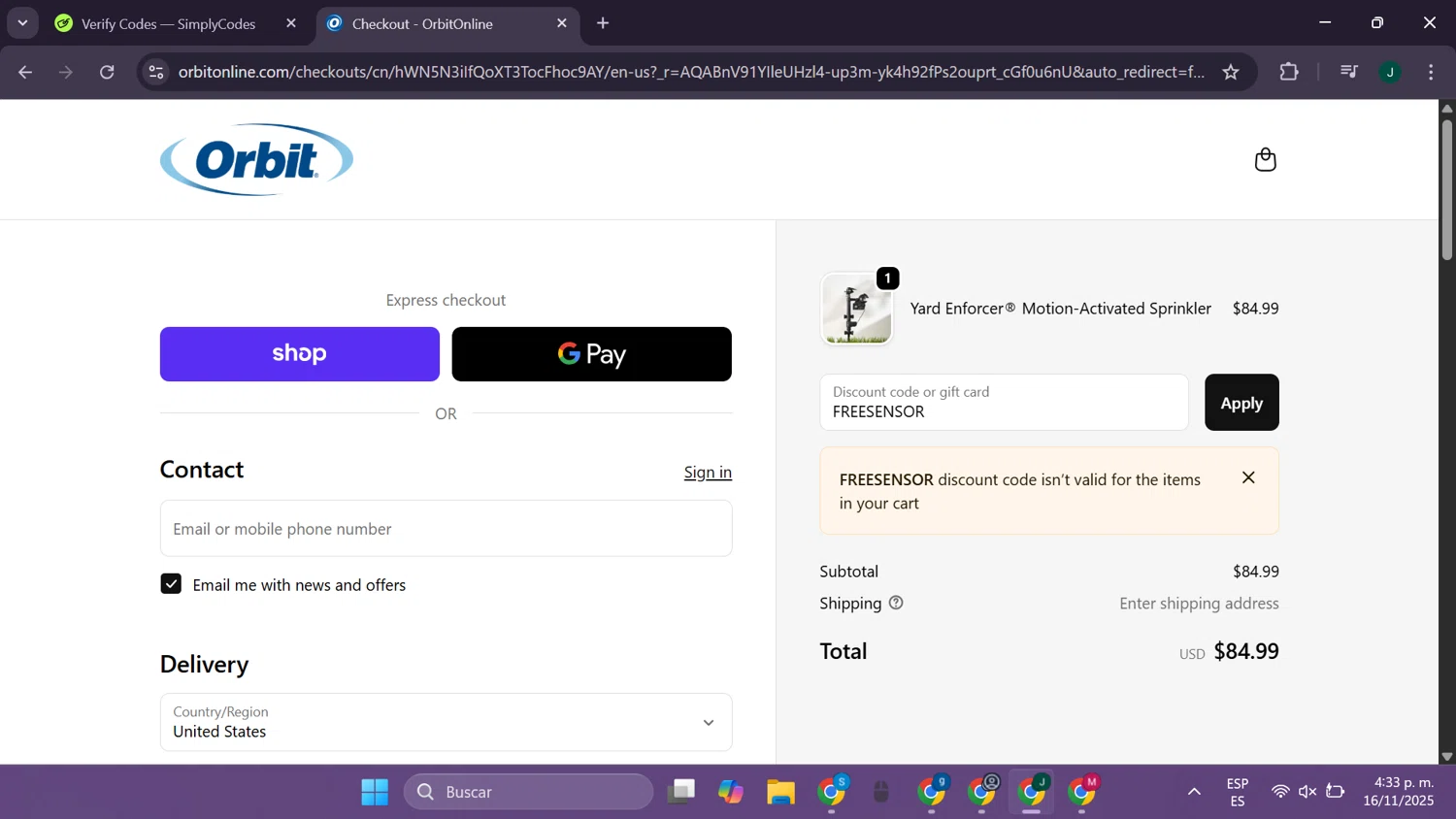Image resolution: width=1456 pixels, height=819 pixels.
Task: Open Chrome with M profile badge
Action: (x=1081, y=792)
